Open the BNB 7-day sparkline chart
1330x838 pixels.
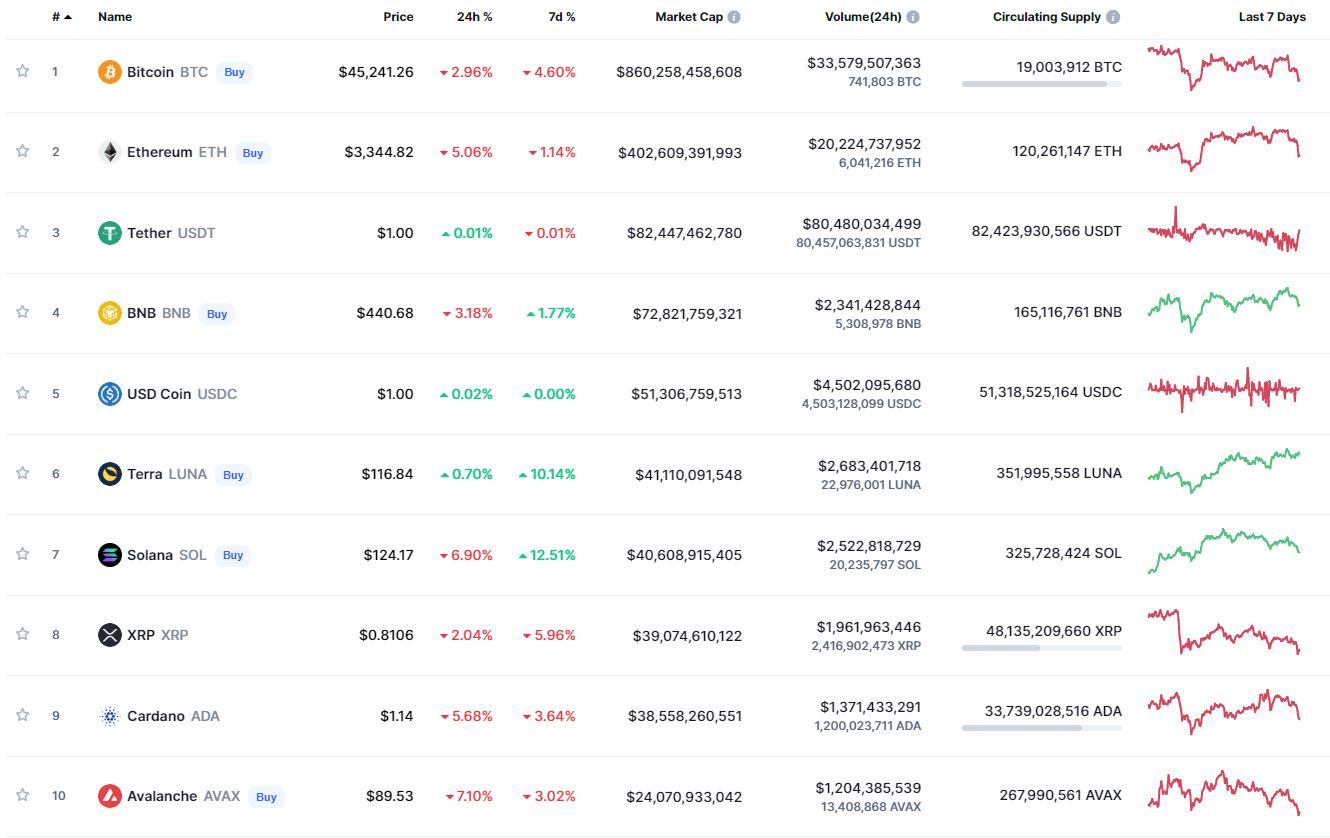coord(1224,311)
